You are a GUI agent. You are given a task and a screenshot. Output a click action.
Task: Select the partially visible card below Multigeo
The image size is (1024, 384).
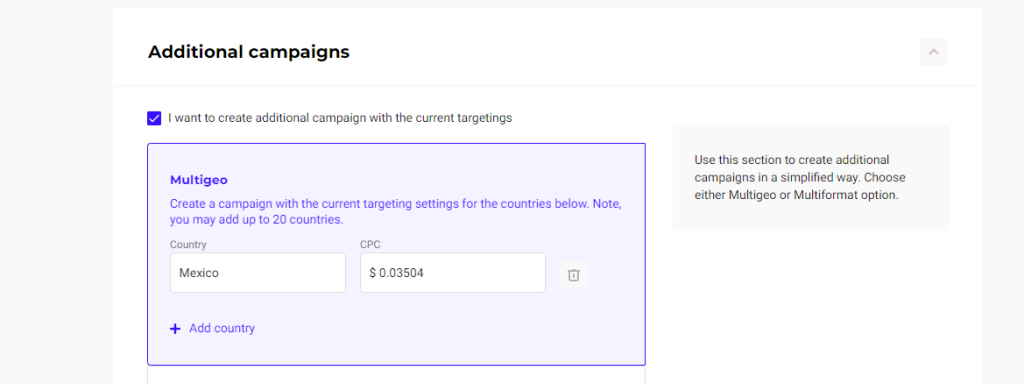(396, 376)
